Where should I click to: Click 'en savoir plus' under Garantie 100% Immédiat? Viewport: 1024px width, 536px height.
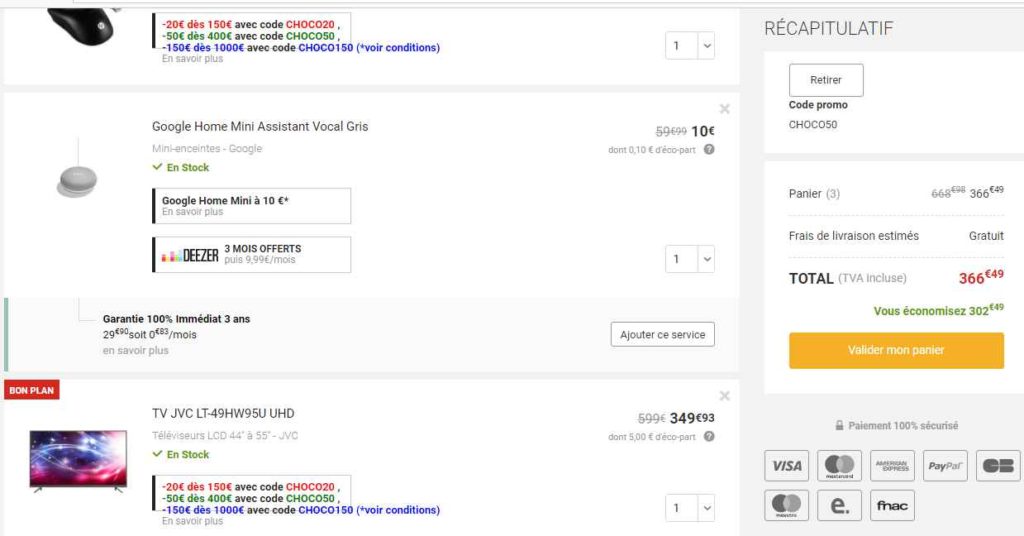point(136,351)
